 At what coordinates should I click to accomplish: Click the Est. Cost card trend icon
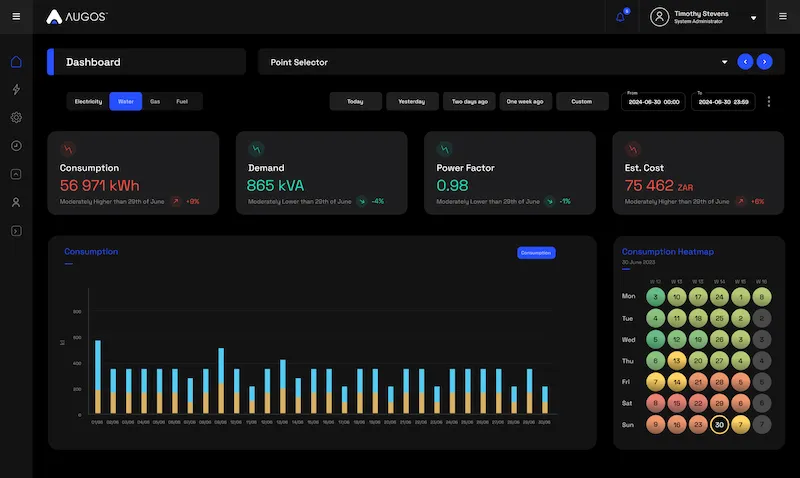click(x=633, y=149)
